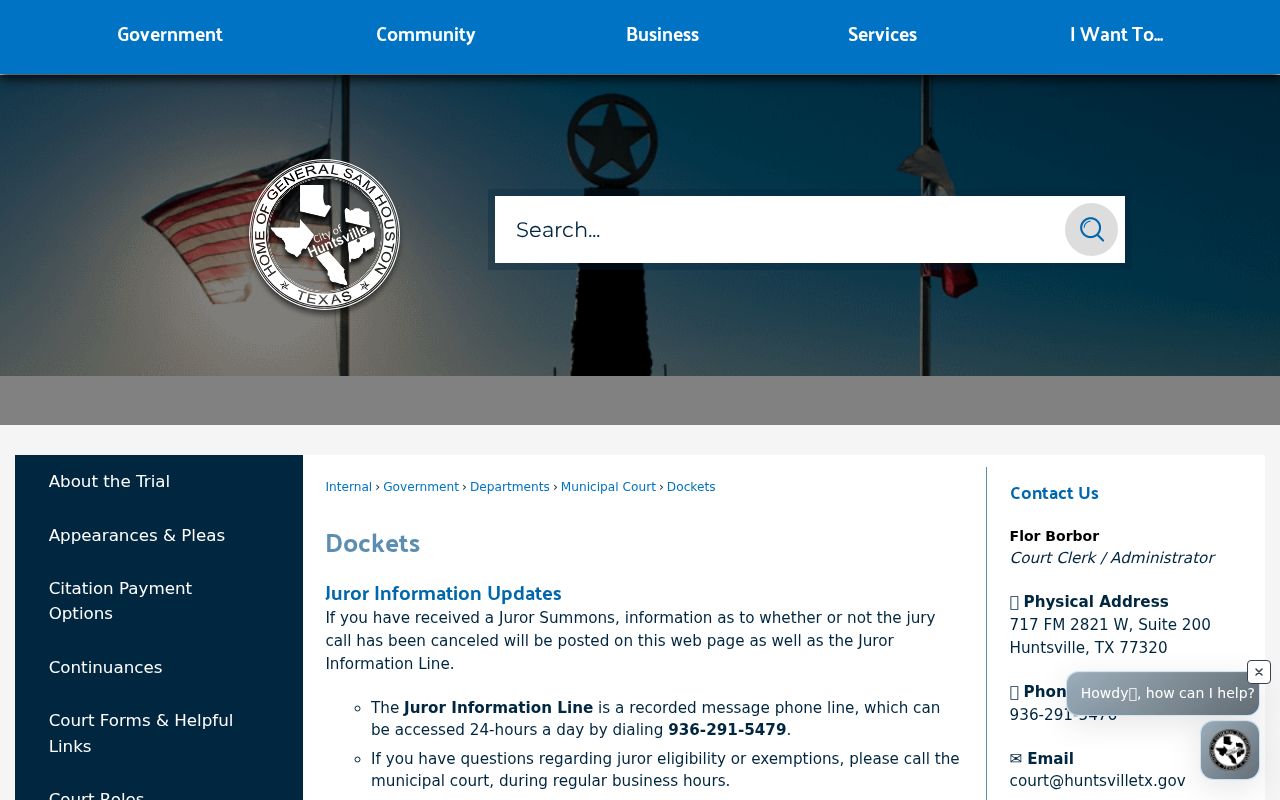Open the I Want To... menu
The height and width of the screenshot is (800, 1280).
(x=1116, y=35)
